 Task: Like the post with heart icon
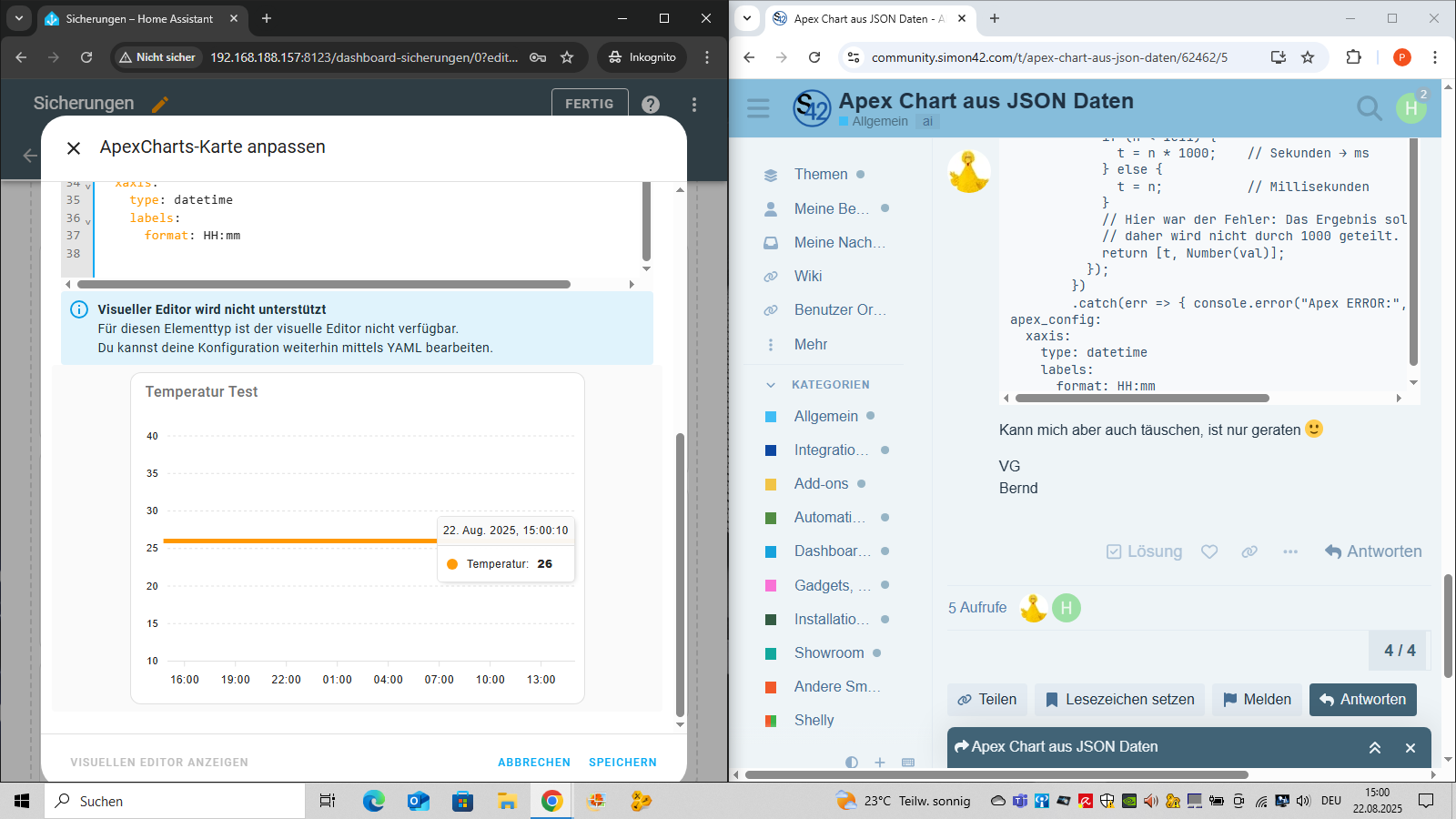1208,551
